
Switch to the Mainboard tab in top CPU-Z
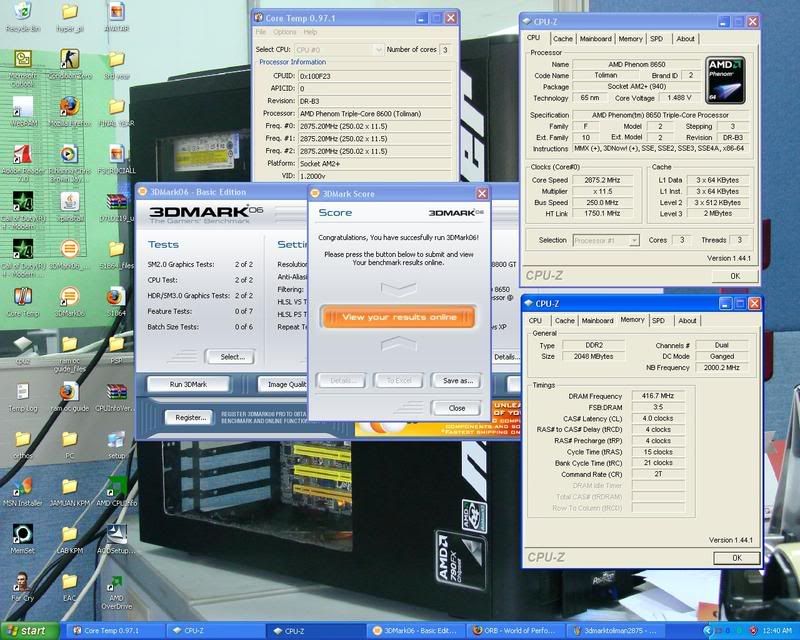(596, 39)
